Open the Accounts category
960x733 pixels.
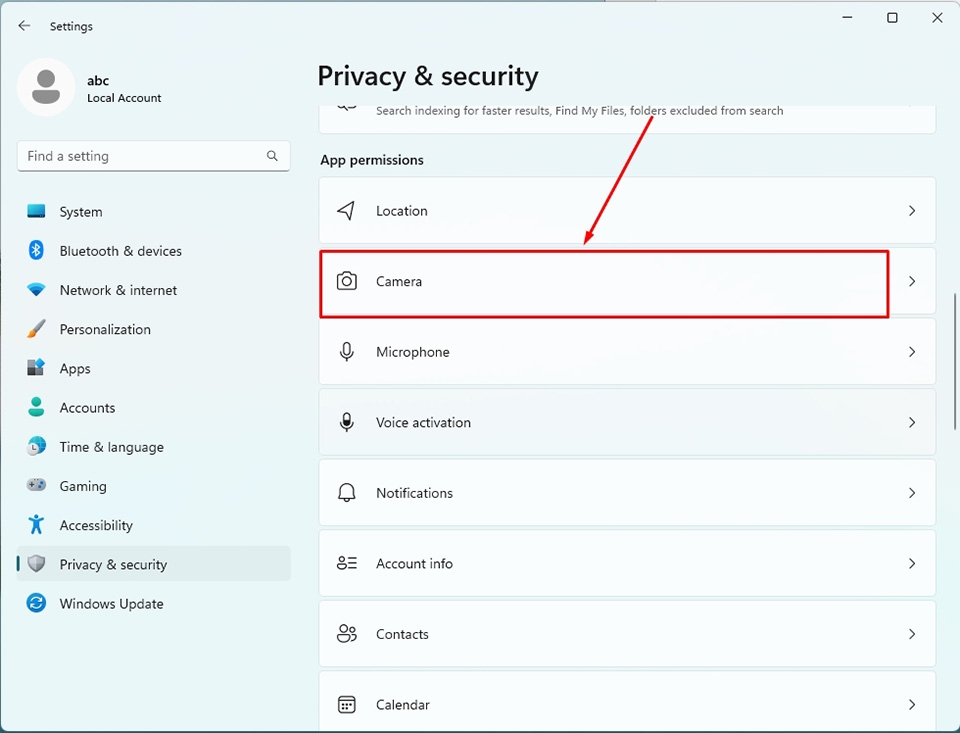pyautogui.click(x=153, y=407)
